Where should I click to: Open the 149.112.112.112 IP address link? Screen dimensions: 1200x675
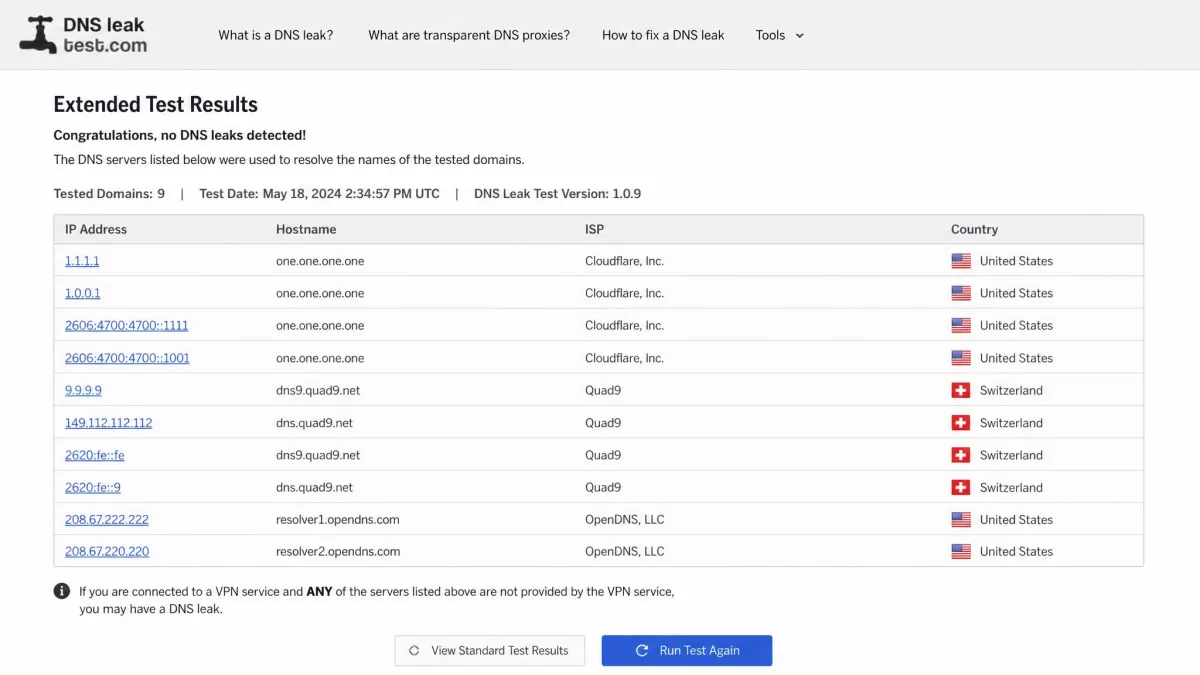109,423
